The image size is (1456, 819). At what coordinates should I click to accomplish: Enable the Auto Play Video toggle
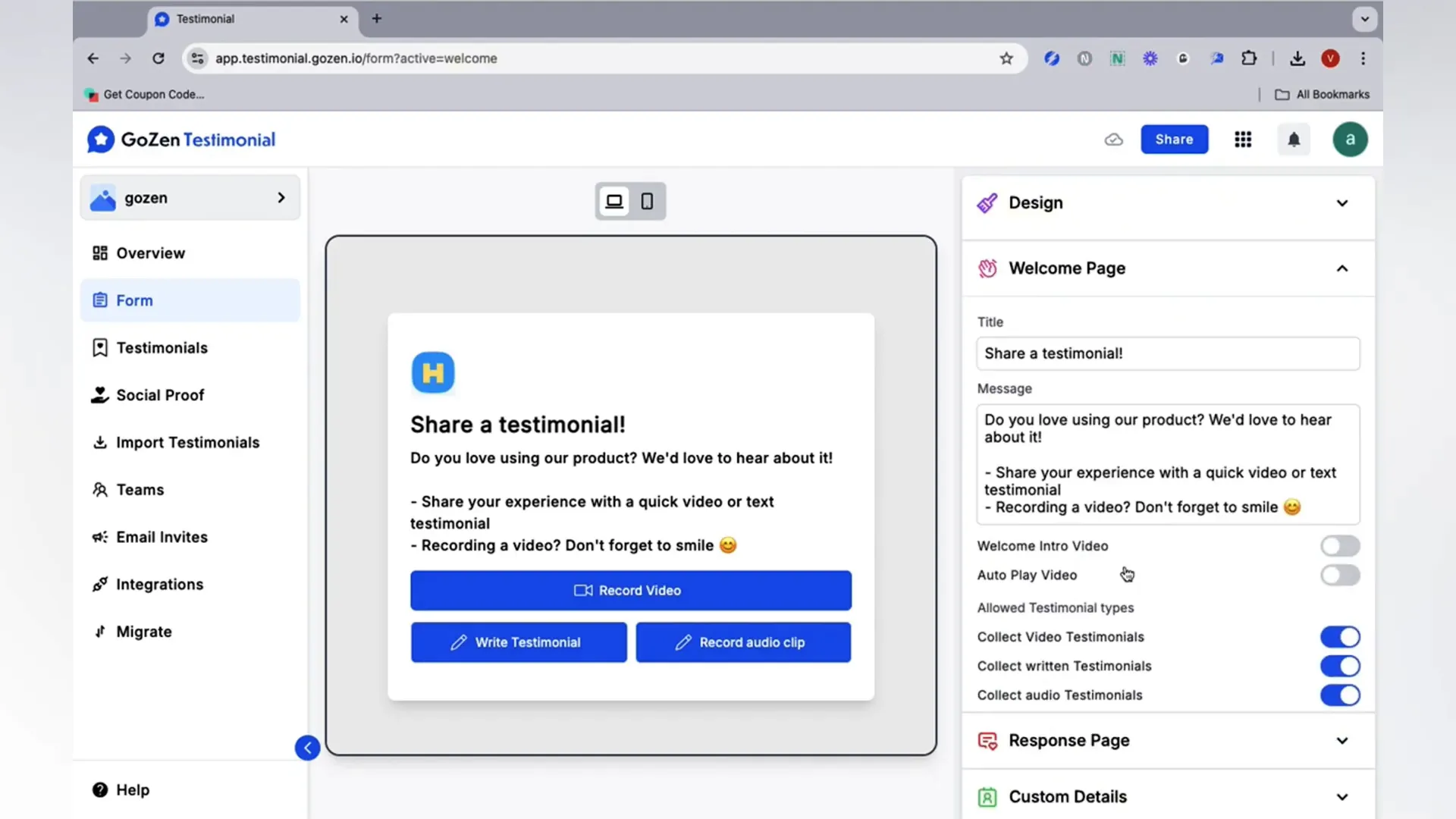click(x=1340, y=575)
